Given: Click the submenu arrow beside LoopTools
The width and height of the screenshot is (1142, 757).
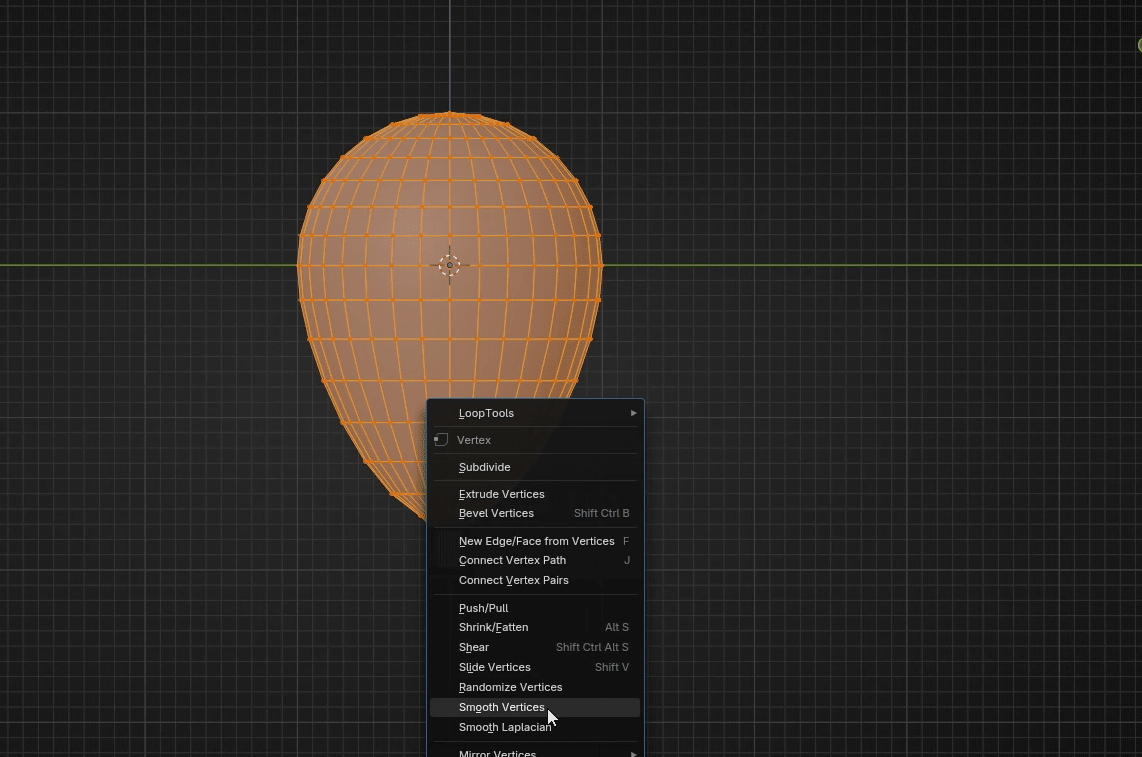Looking at the screenshot, I should coord(633,413).
